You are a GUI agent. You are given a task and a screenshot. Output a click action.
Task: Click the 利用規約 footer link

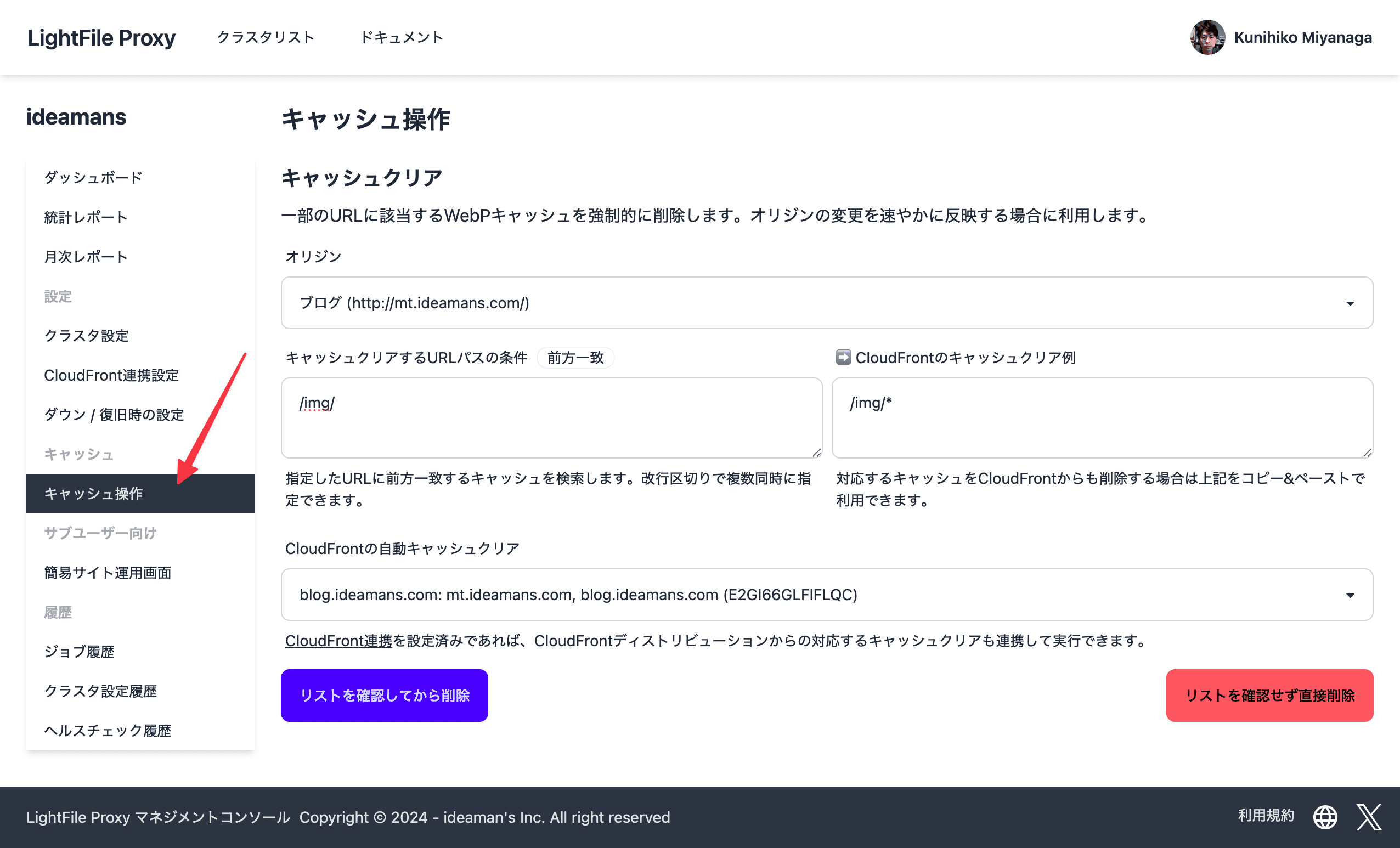1266,816
